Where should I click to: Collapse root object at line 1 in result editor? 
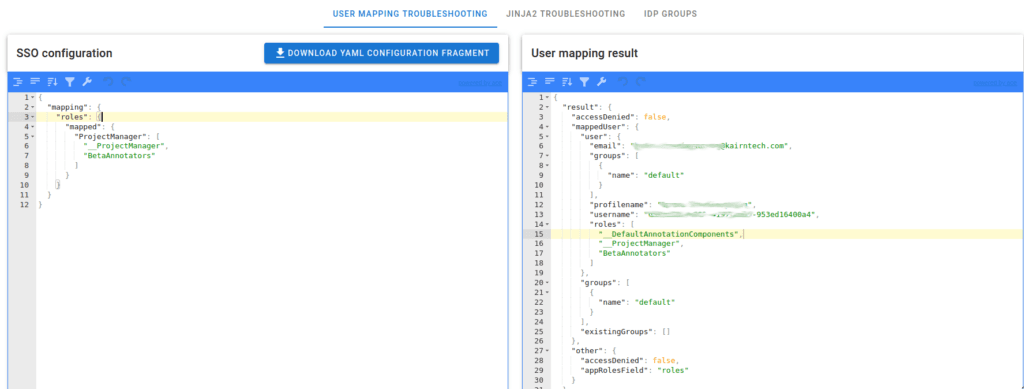[547, 97]
